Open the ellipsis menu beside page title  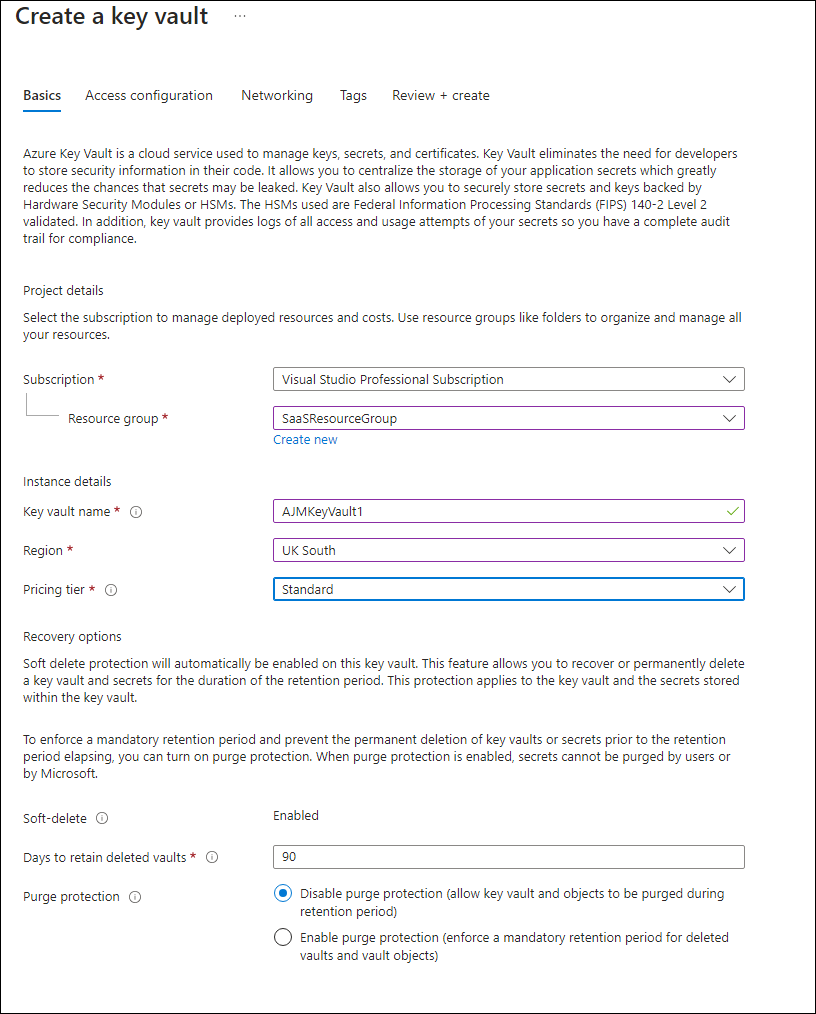(x=240, y=16)
